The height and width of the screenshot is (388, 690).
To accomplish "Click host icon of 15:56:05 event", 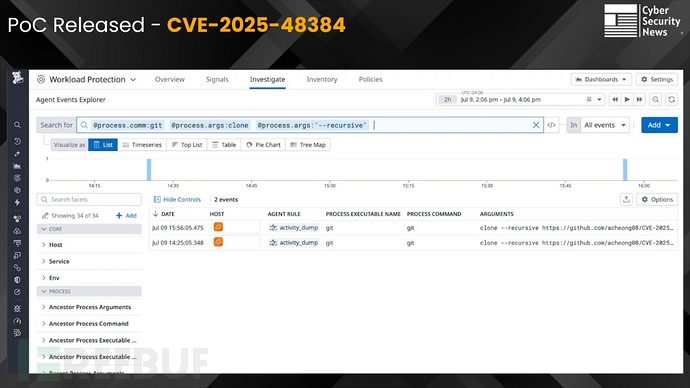I will (x=218, y=227).
